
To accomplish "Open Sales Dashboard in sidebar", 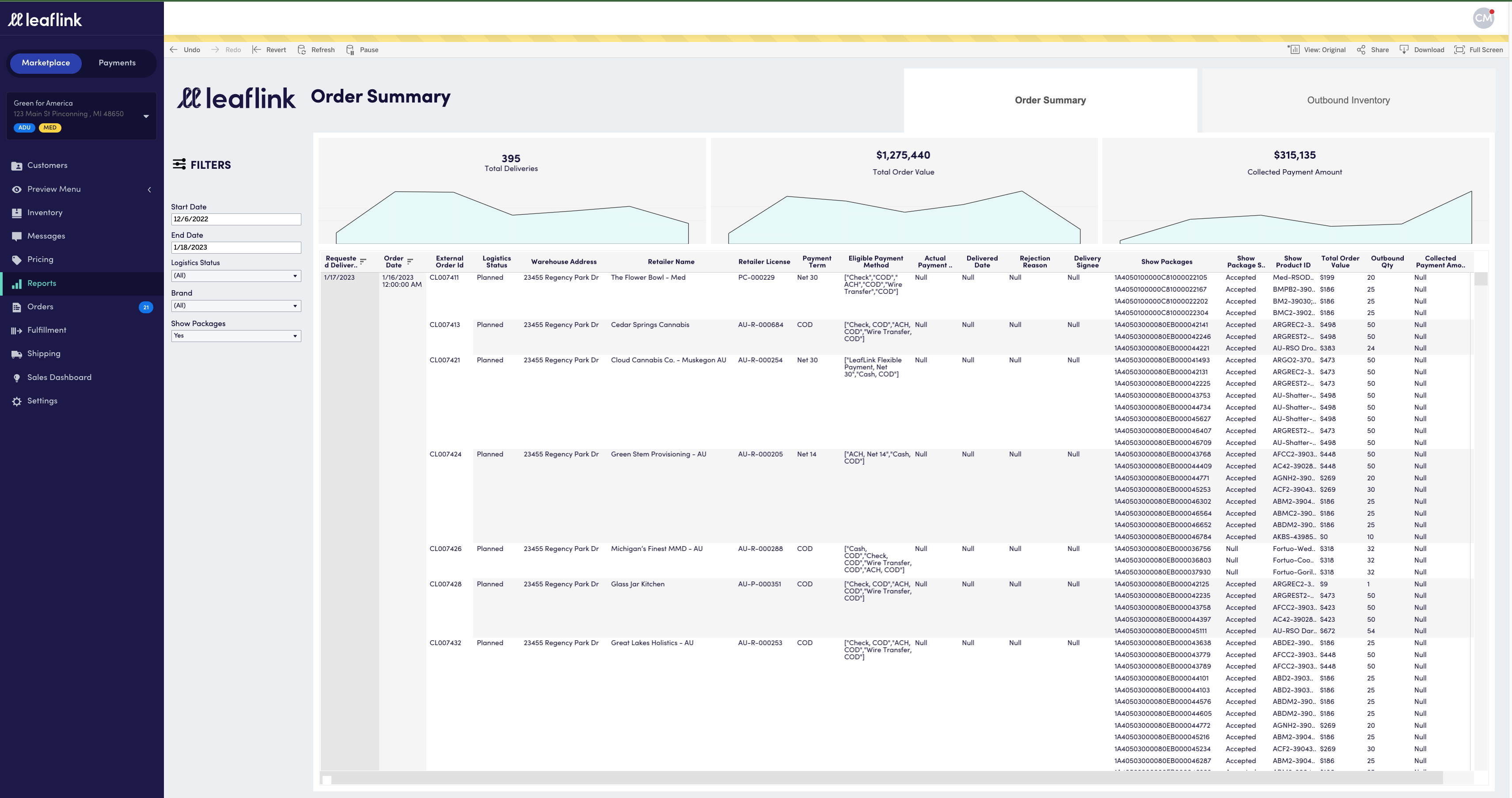I will pos(59,377).
